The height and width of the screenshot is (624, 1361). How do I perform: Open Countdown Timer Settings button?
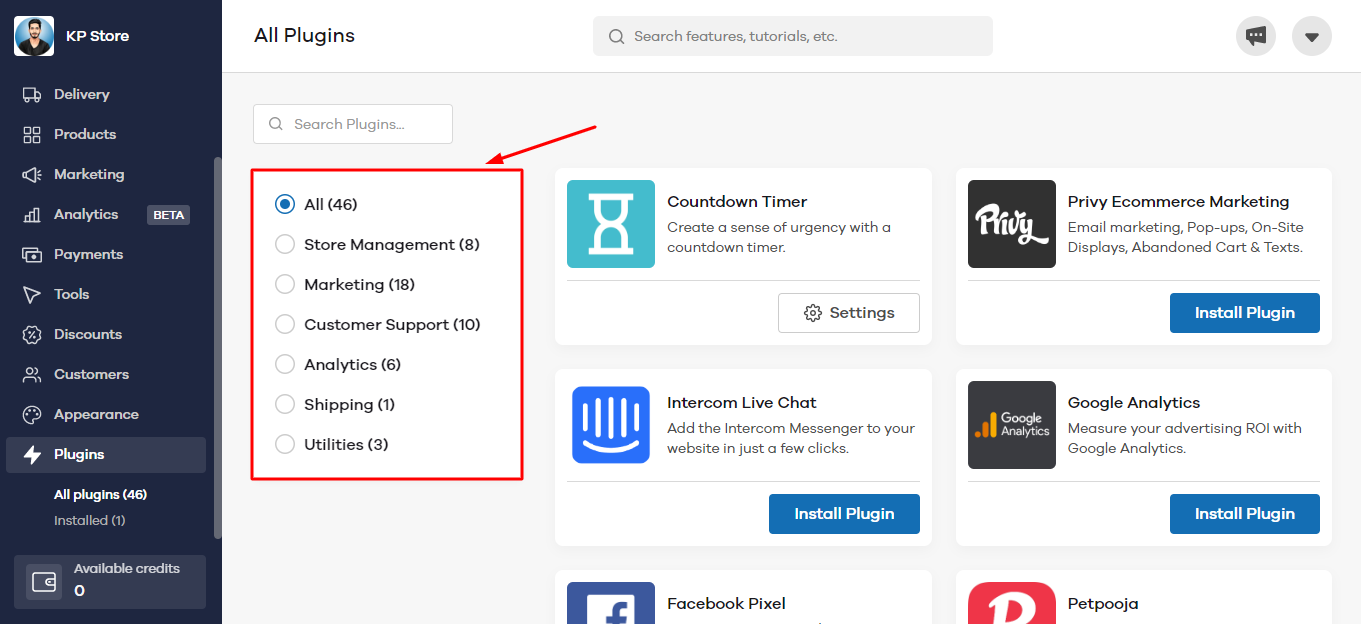coord(848,313)
